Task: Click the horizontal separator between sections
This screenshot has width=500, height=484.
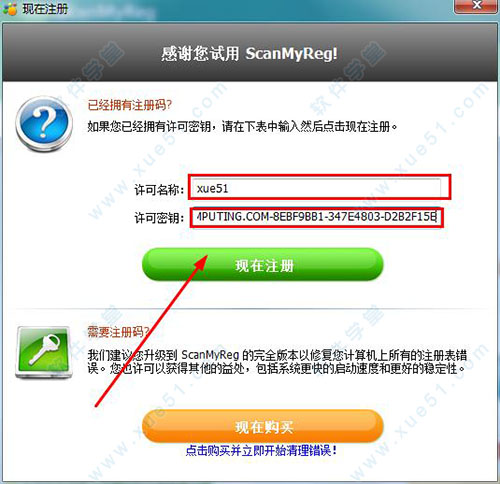Action: [250, 309]
